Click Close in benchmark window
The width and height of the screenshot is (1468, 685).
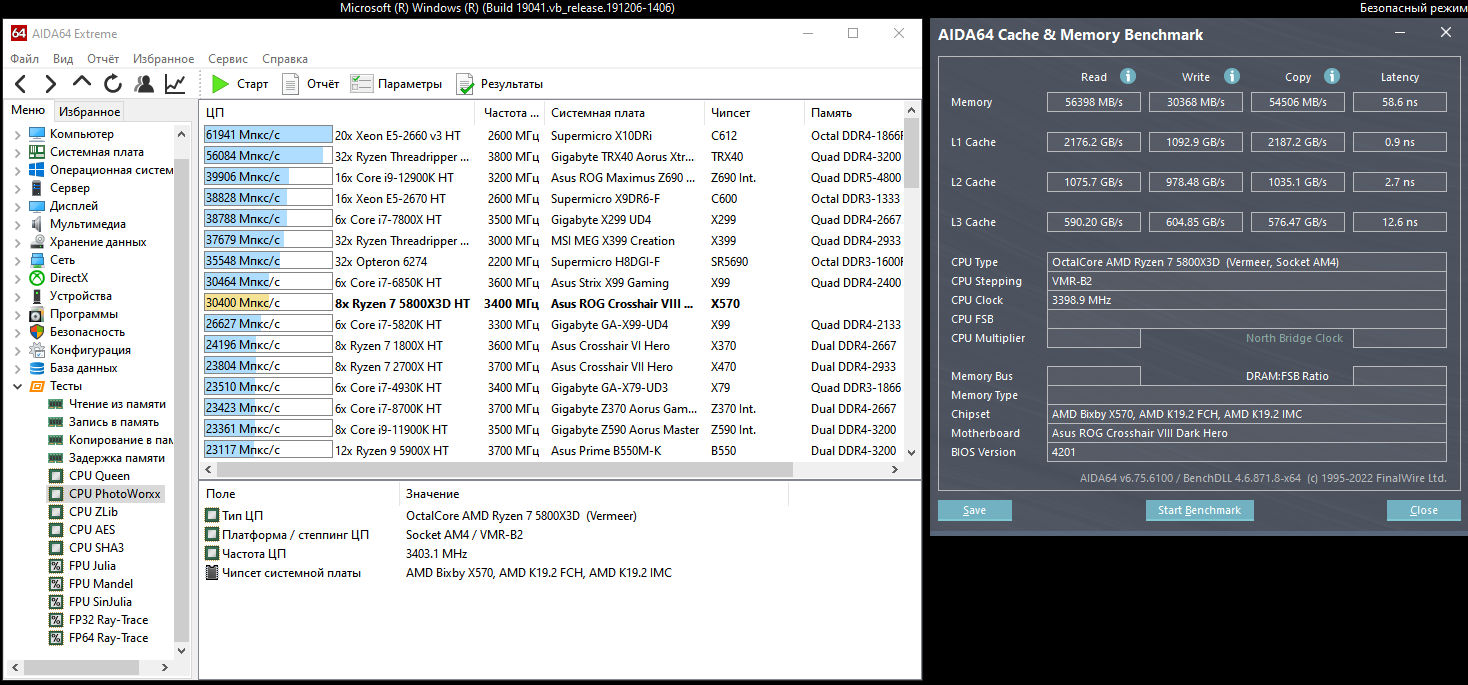click(1424, 510)
